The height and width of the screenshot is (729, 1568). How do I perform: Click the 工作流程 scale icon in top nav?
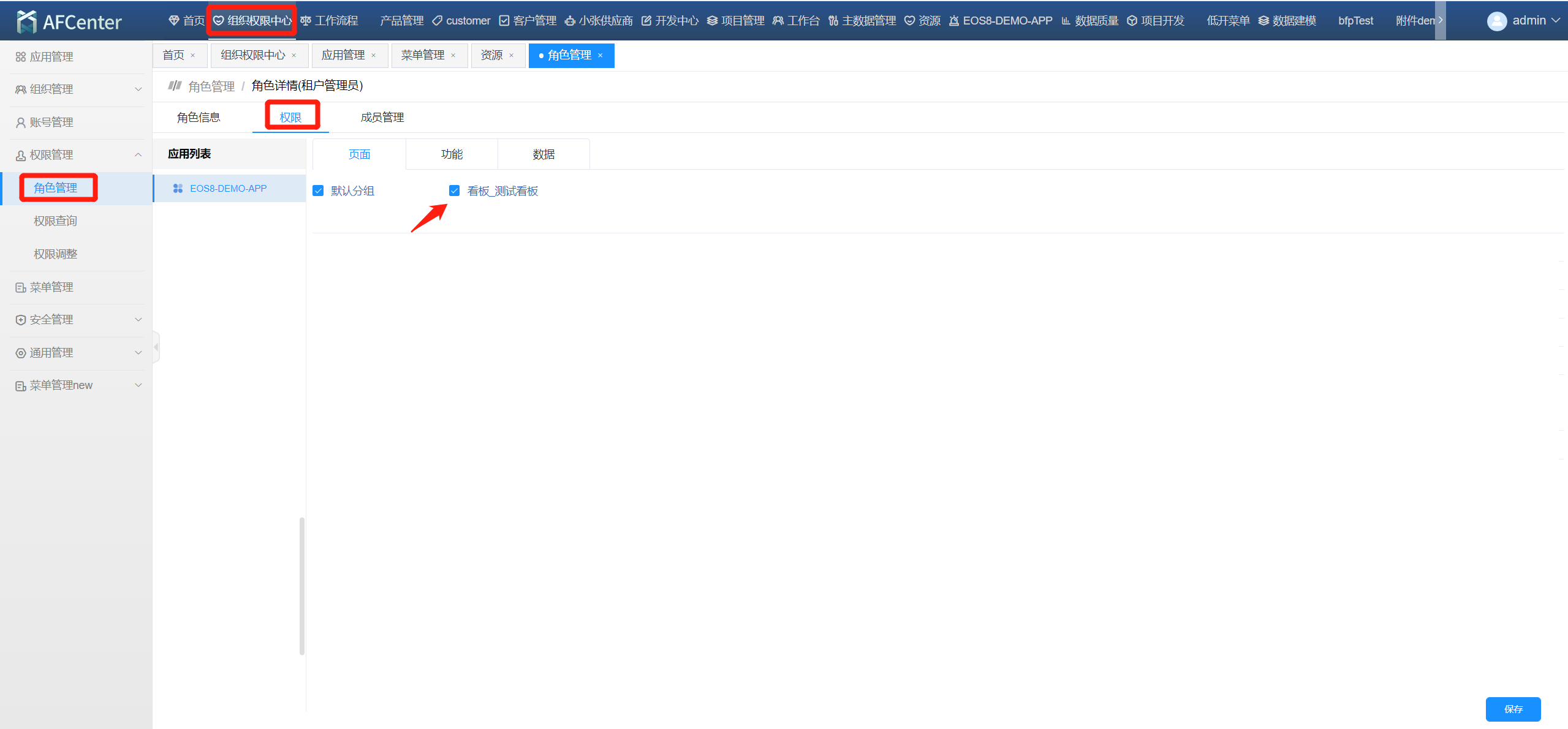306,21
